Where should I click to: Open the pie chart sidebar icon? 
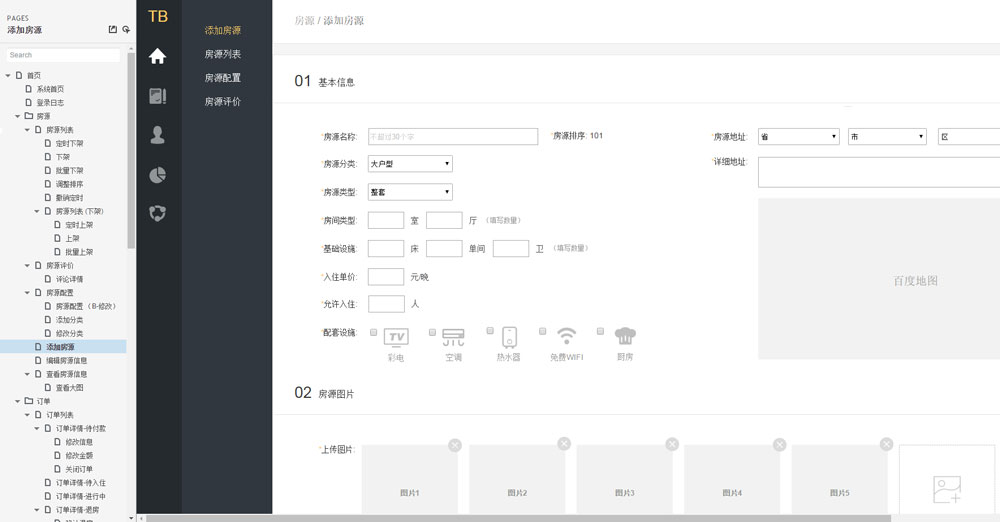(x=158, y=174)
